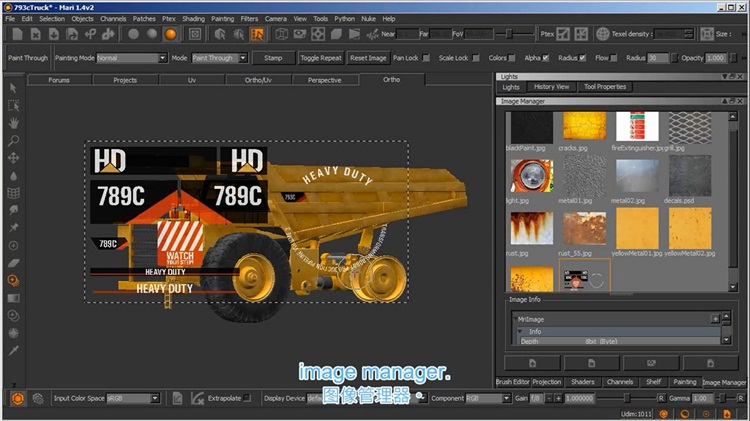
Task: Click the object selection mode cube icon
Action: tap(220, 34)
